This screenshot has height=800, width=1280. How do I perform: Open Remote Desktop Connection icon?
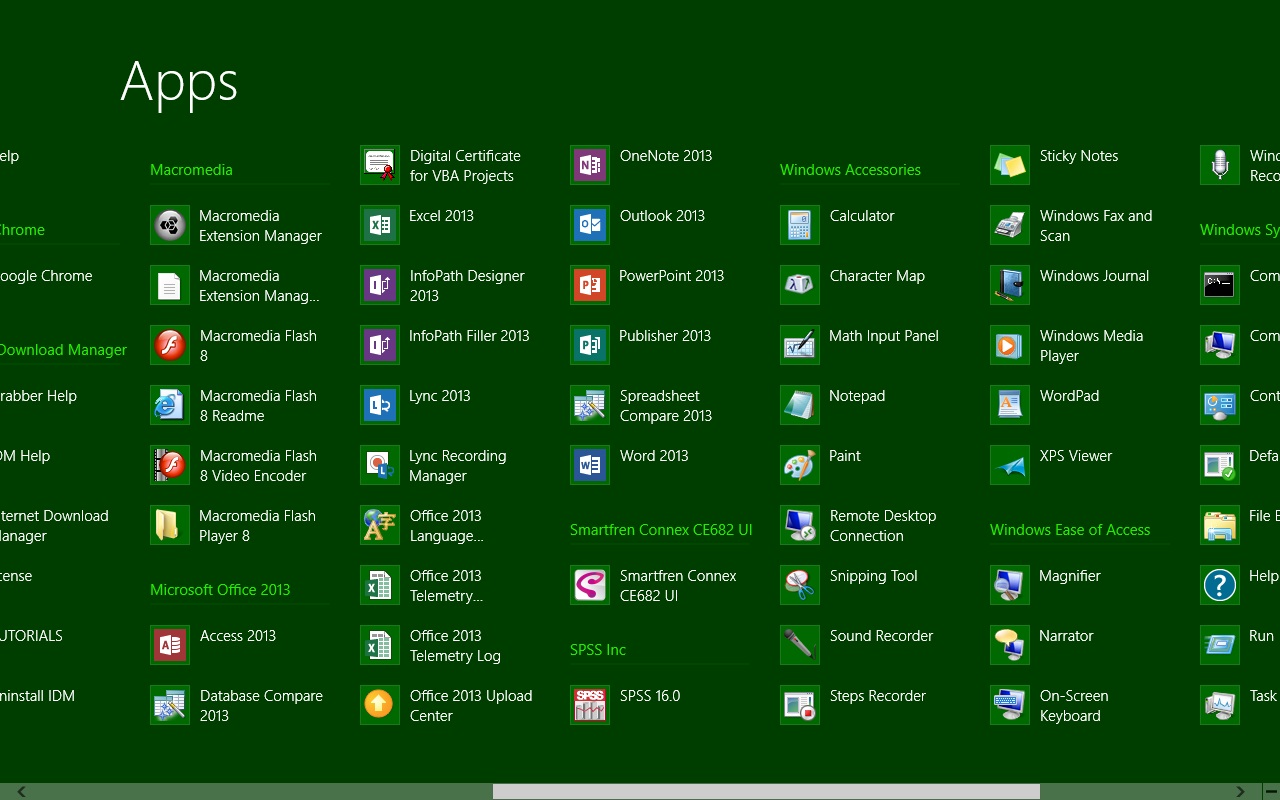click(x=800, y=525)
